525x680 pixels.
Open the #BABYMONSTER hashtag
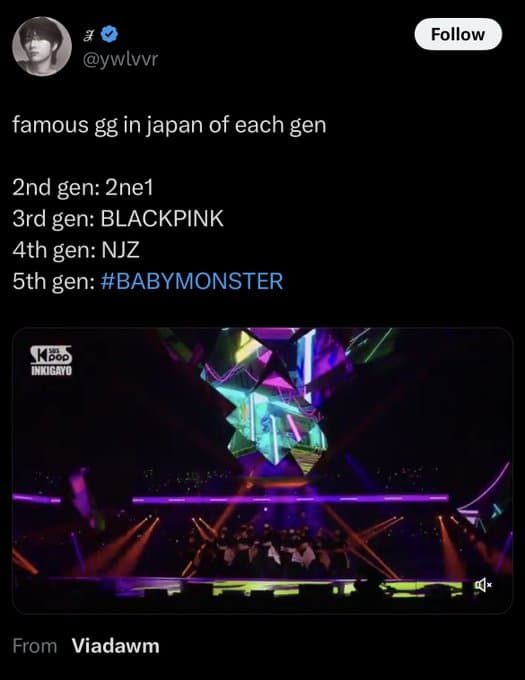click(x=191, y=281)
